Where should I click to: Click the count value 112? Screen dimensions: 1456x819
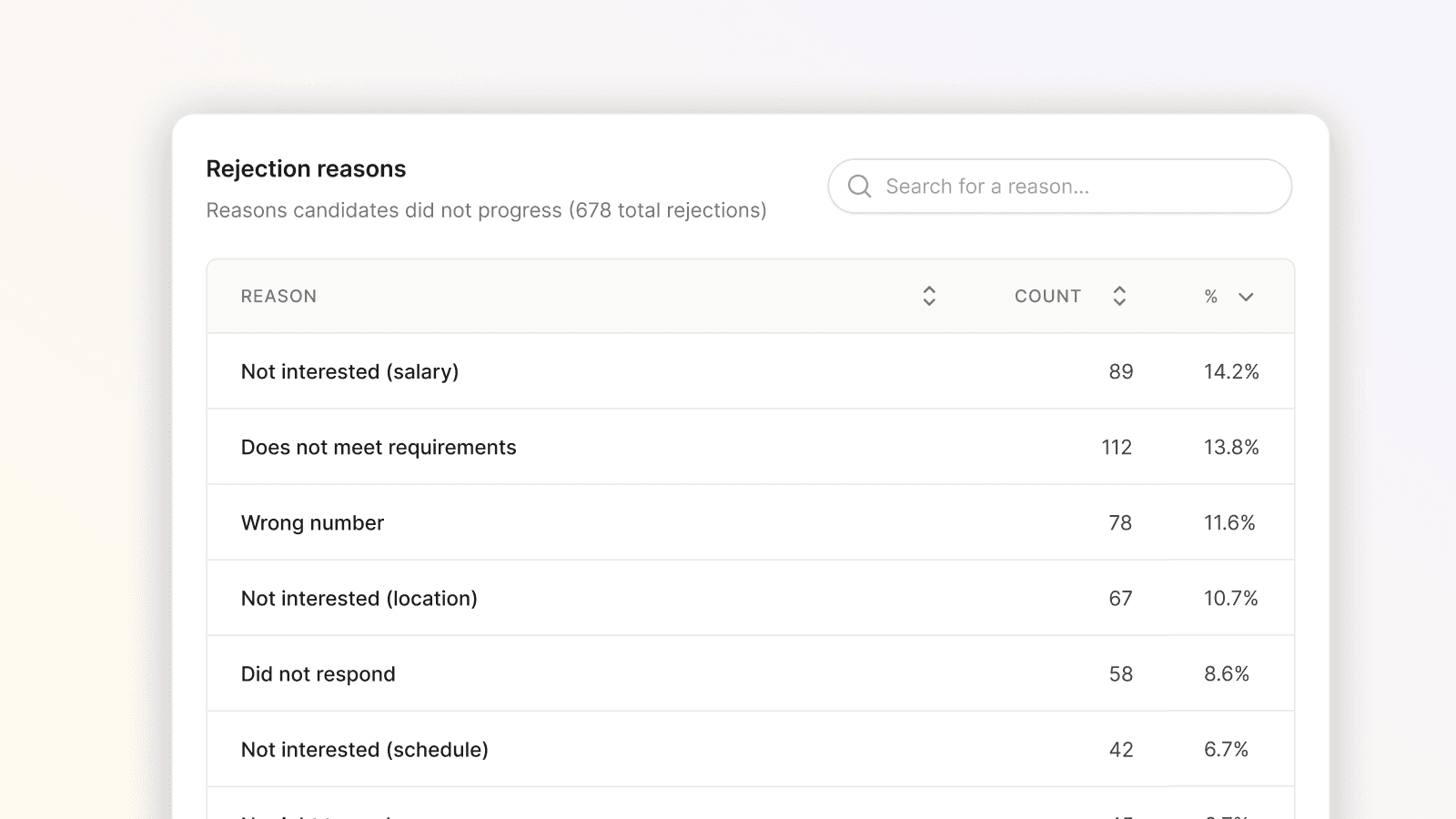click(x=1117, y=447)
